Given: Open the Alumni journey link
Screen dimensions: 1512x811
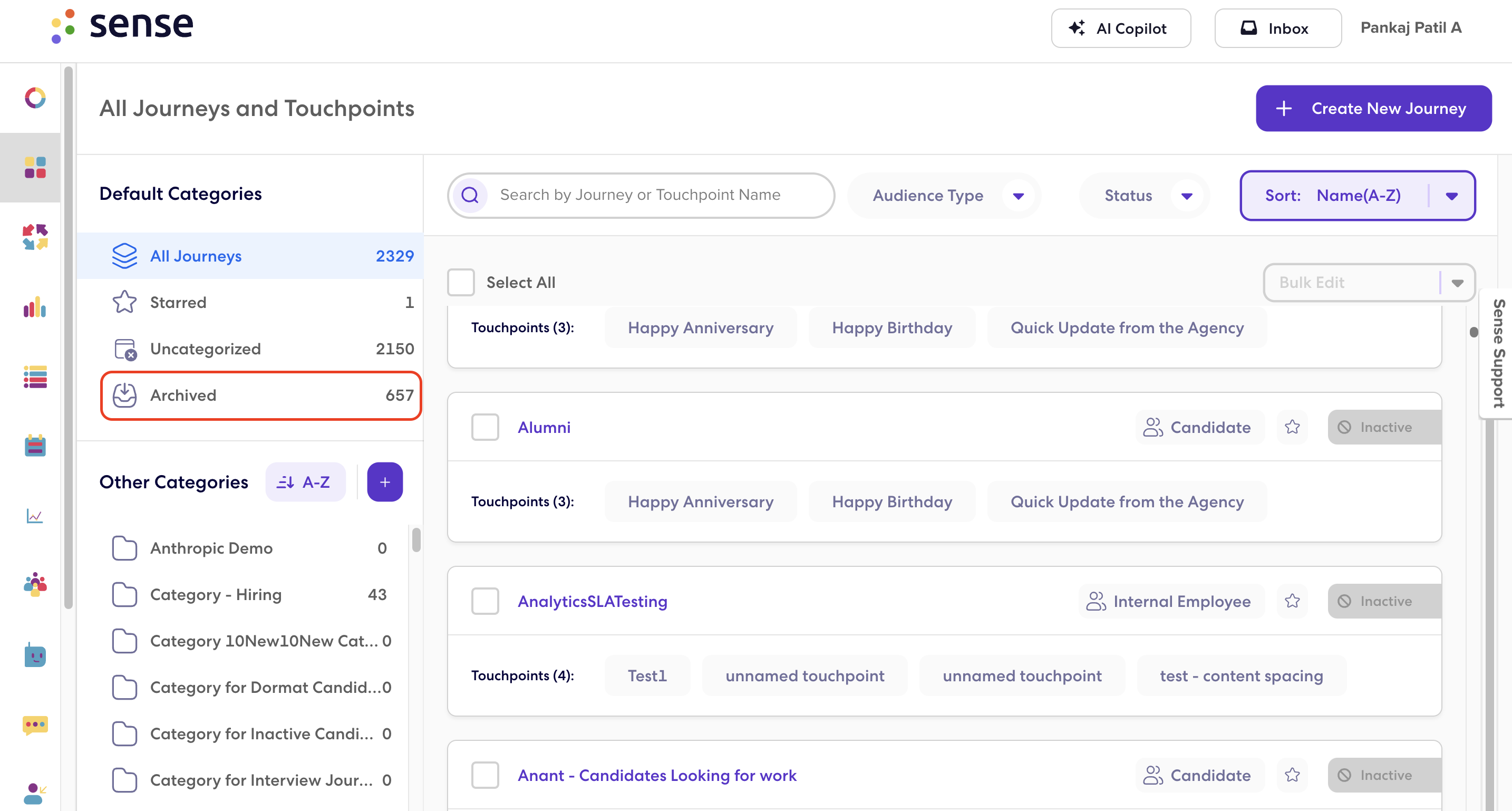Looking at the screenshot, I should (x=544, y=427).
